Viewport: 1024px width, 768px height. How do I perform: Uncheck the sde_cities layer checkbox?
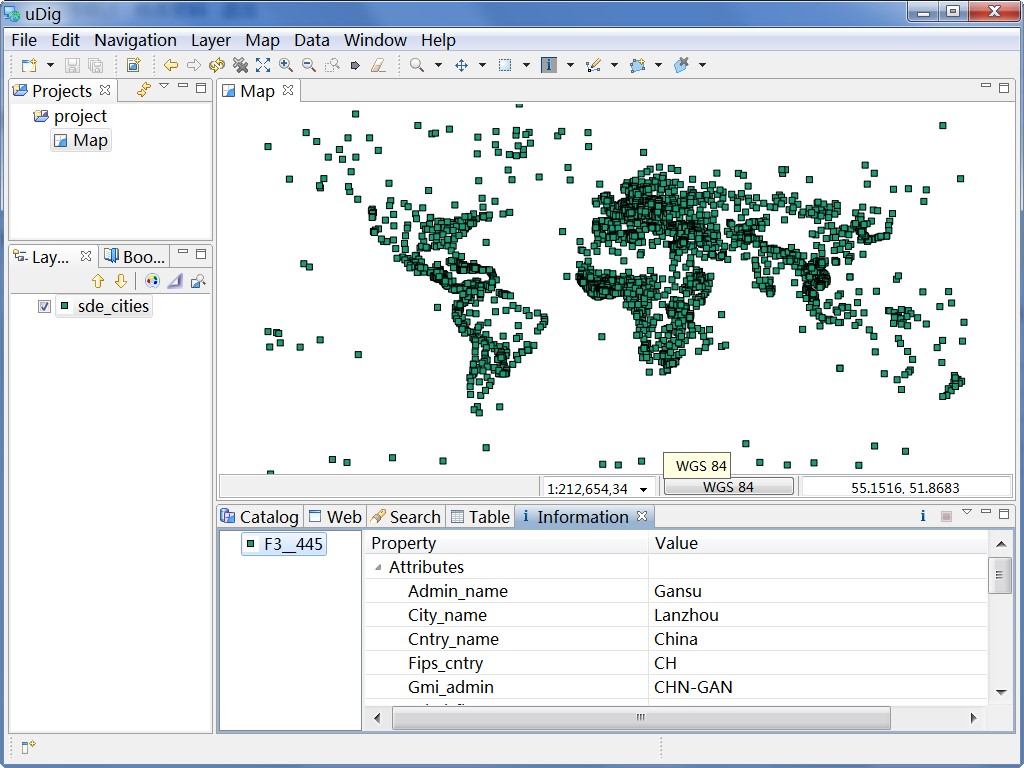pos(44,307)
